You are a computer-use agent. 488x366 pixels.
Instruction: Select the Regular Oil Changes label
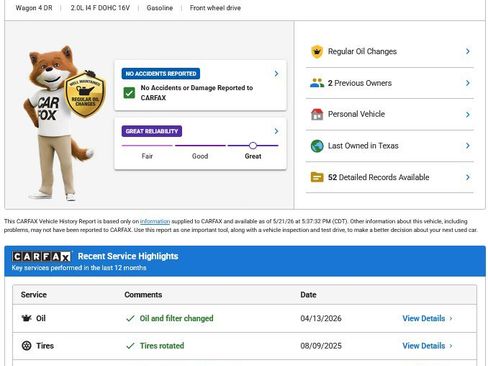point(362,51)
